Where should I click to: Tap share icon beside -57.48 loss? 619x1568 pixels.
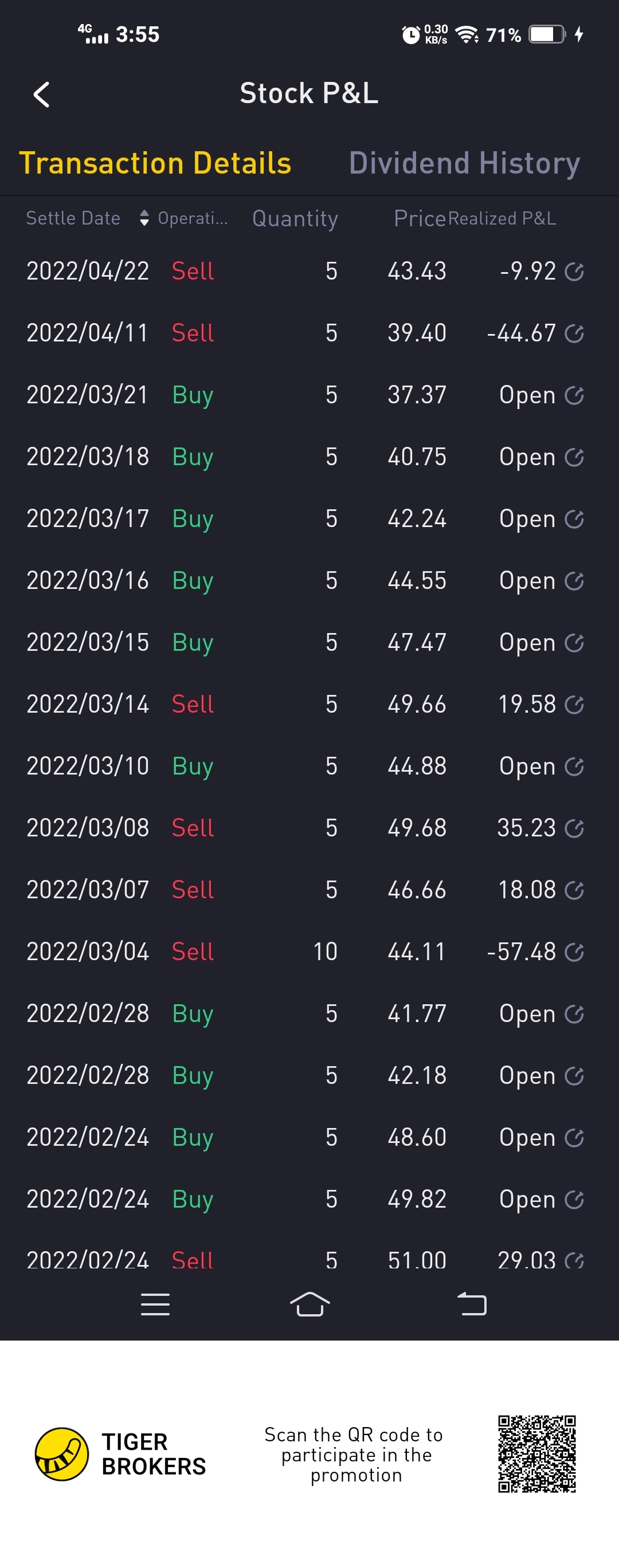[574, 952]
